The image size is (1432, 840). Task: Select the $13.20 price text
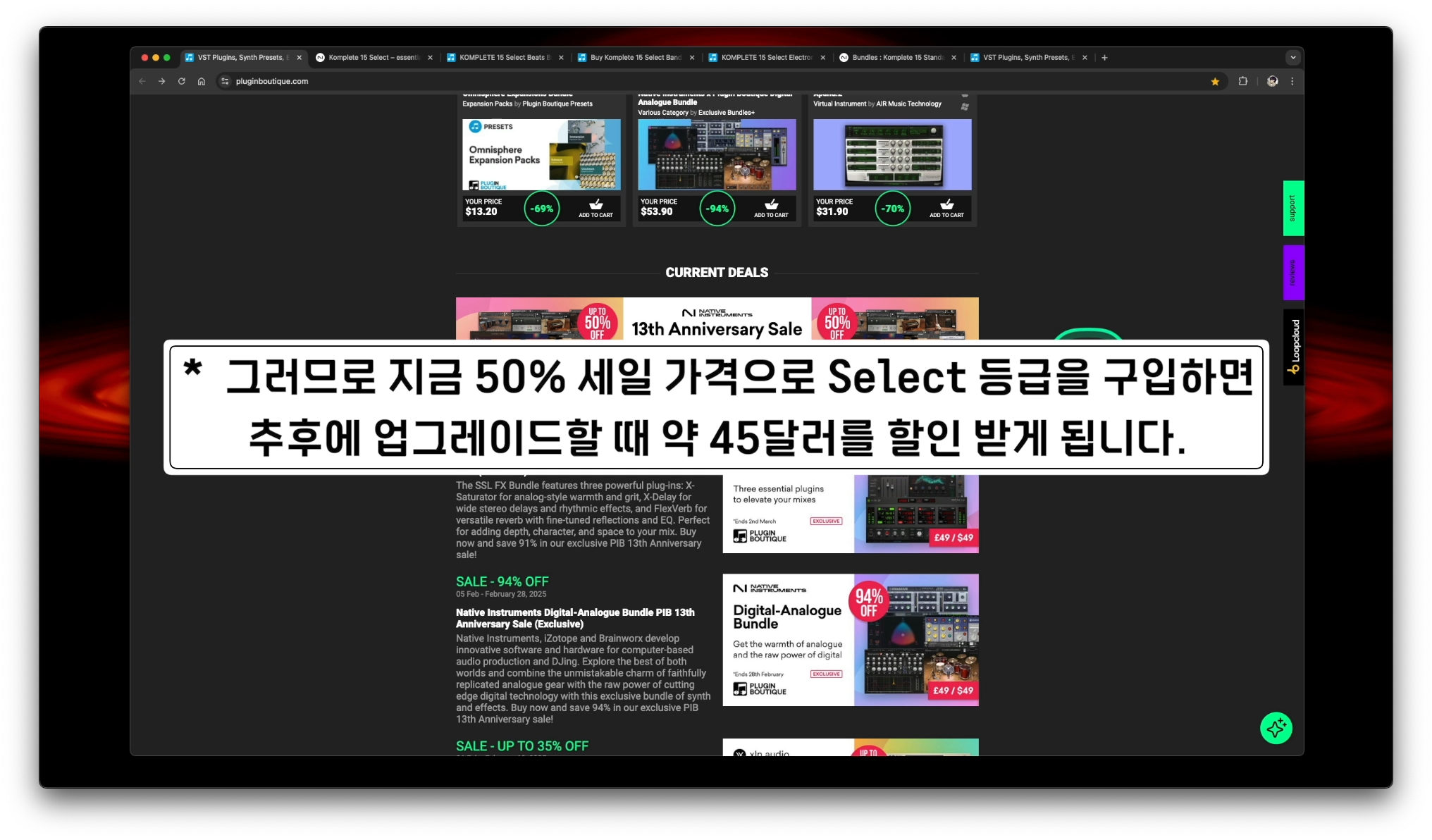point(481,211)
